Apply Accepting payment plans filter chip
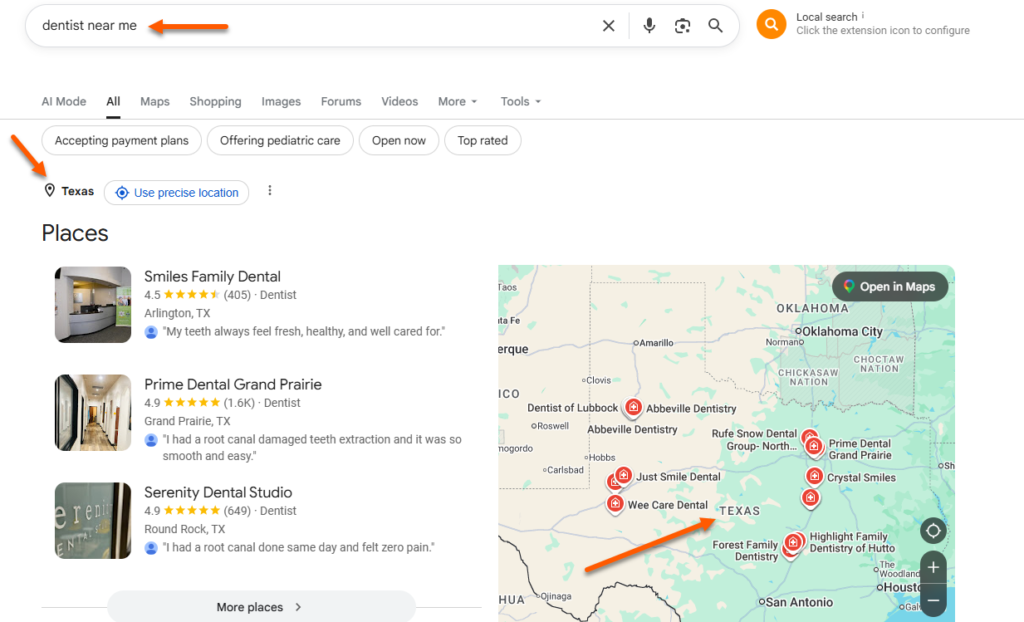Image resolution: width=1024 pixels, height=622 pixels. click(121, 140)
